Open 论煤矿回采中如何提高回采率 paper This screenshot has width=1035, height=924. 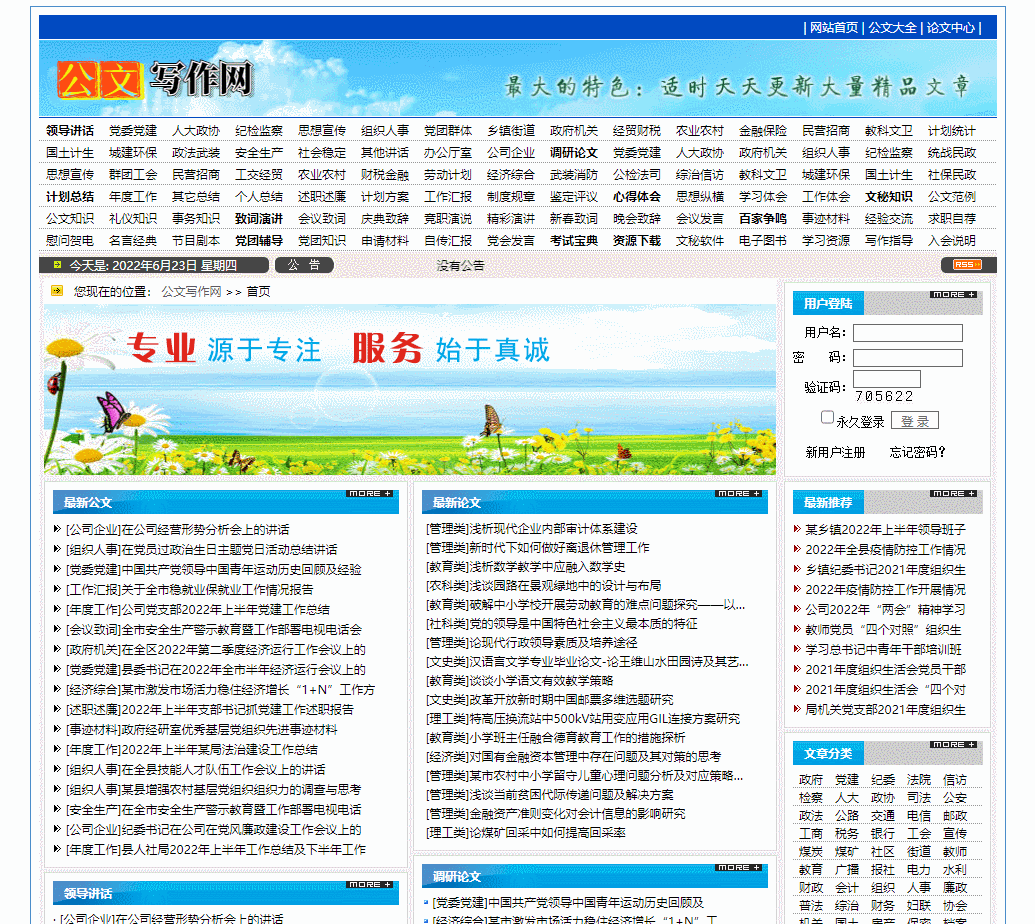tap(547, 833)
